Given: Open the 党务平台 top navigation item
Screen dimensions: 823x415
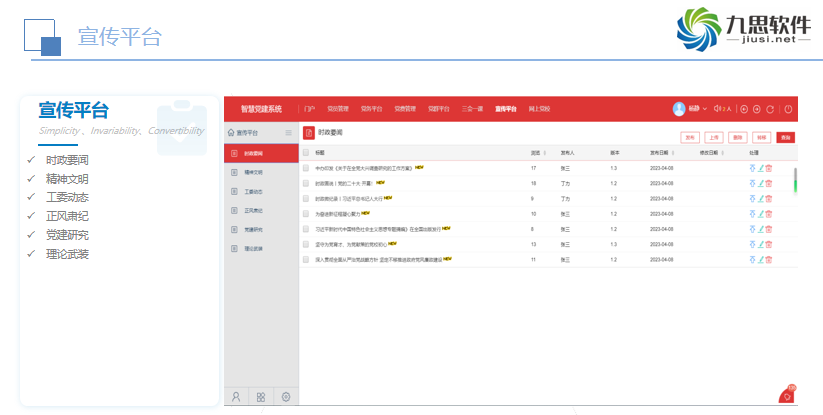Looking at the screenshot, I should tap(371, 109).
